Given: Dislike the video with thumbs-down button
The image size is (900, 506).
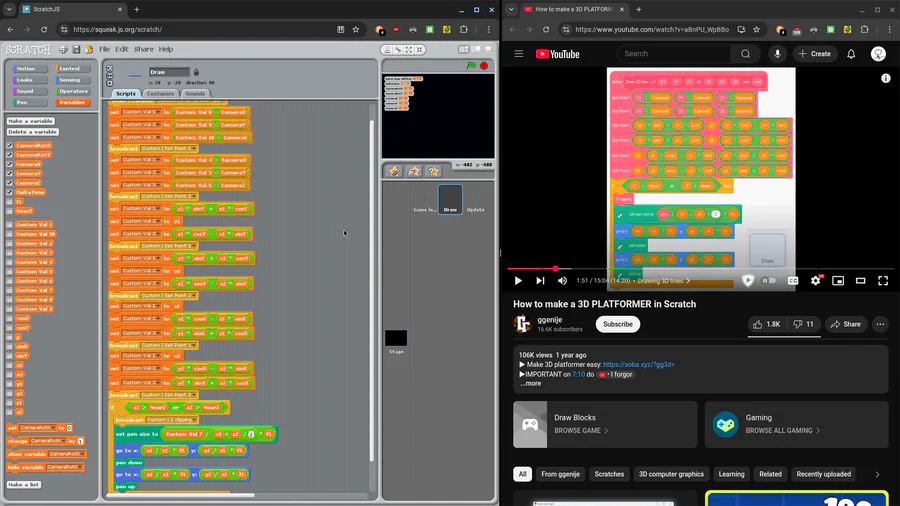Looking at the screenshot, I should pos(804,324).
